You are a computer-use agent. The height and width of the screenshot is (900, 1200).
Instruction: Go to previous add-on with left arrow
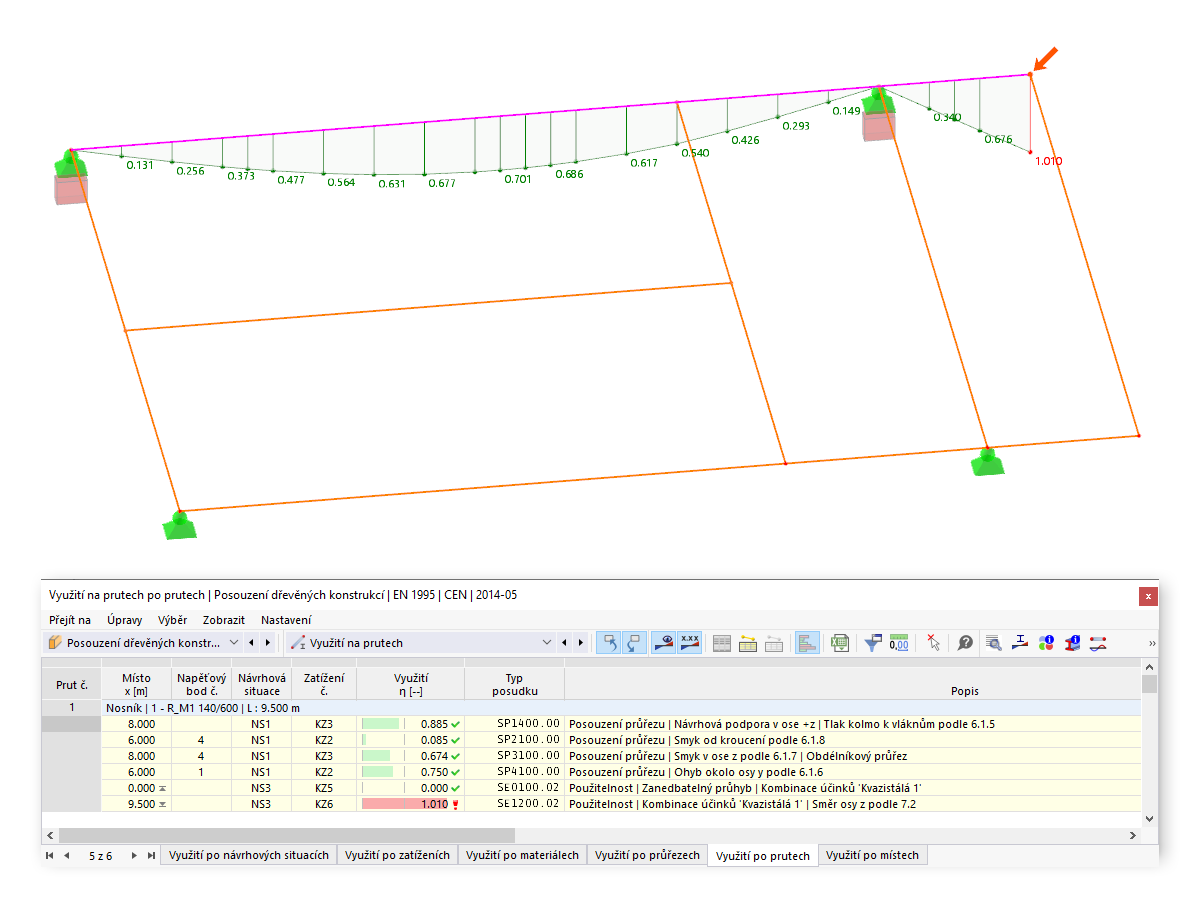251,642
